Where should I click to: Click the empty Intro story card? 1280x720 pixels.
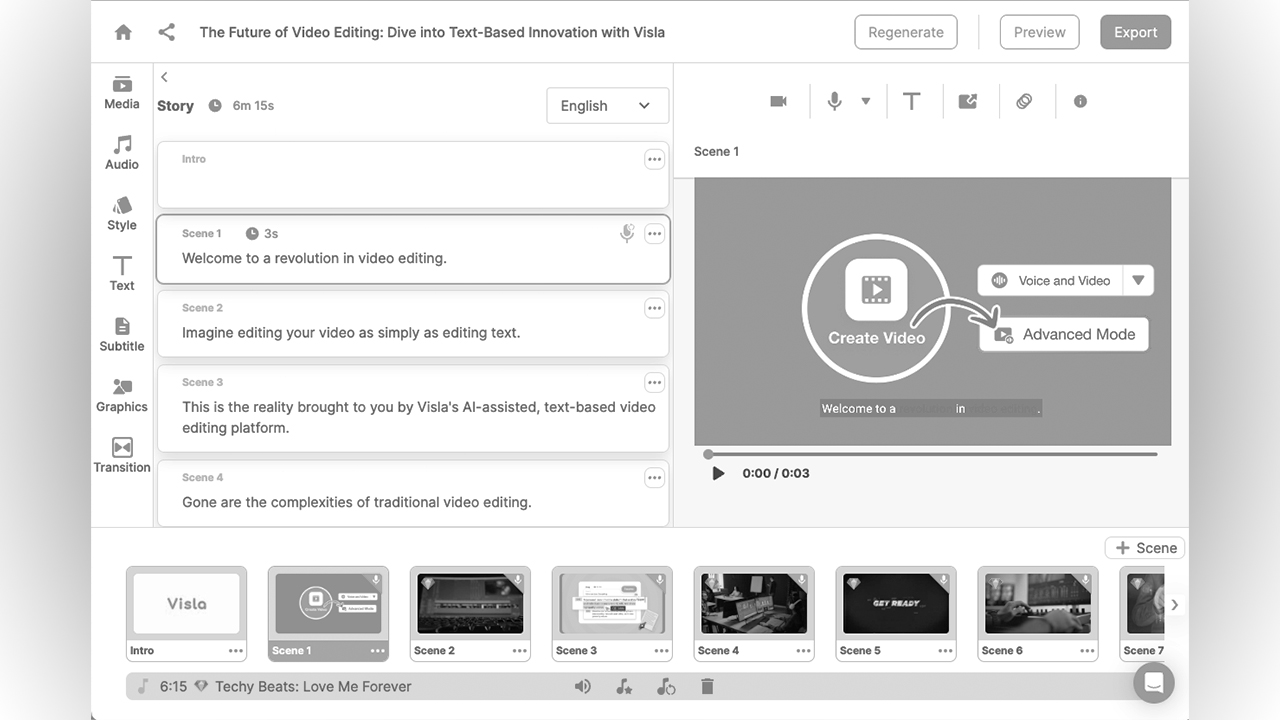(x=413, y=174)
